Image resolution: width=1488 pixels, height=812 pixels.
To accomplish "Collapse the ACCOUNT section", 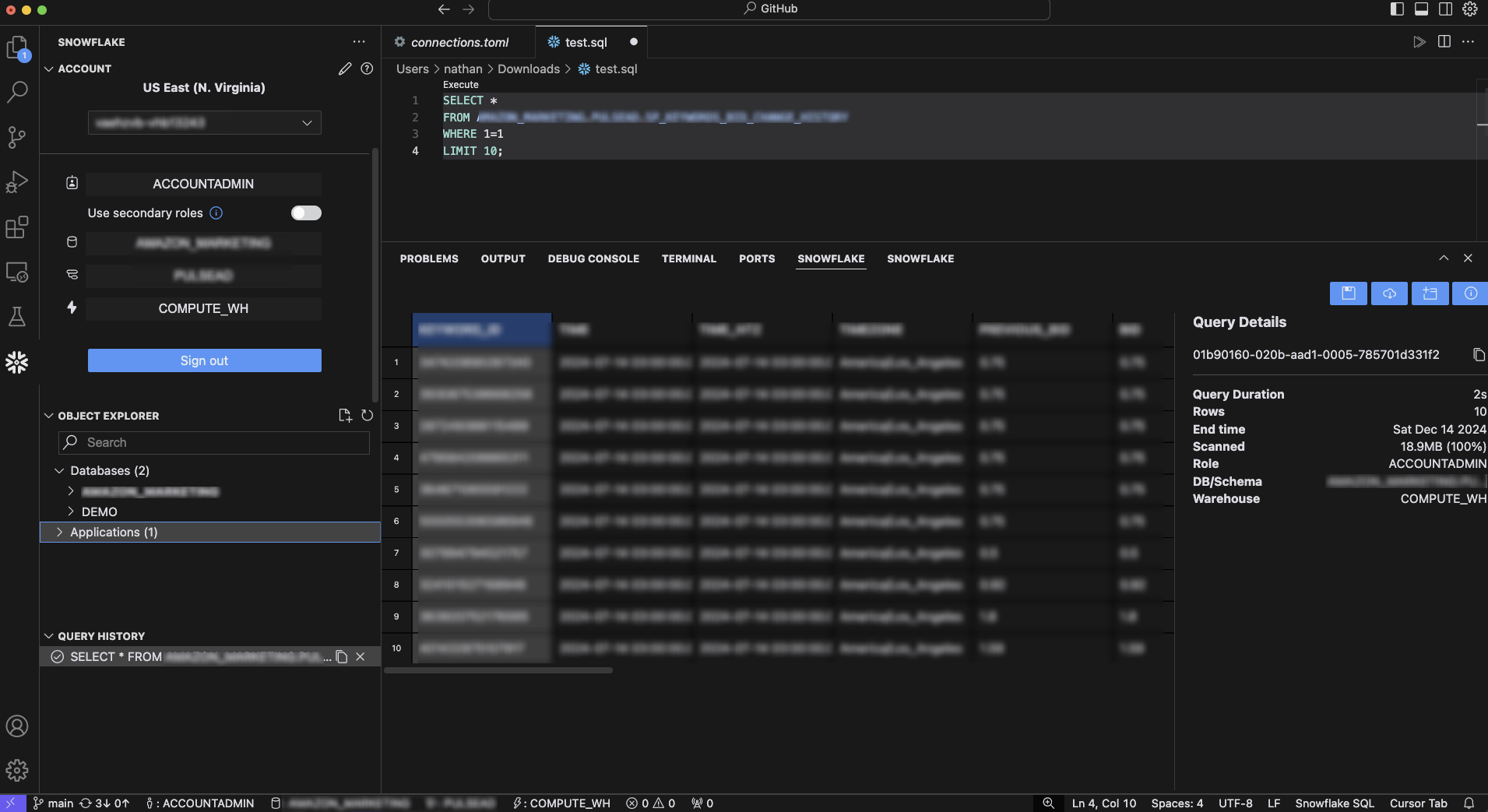I will click(49, 69).
